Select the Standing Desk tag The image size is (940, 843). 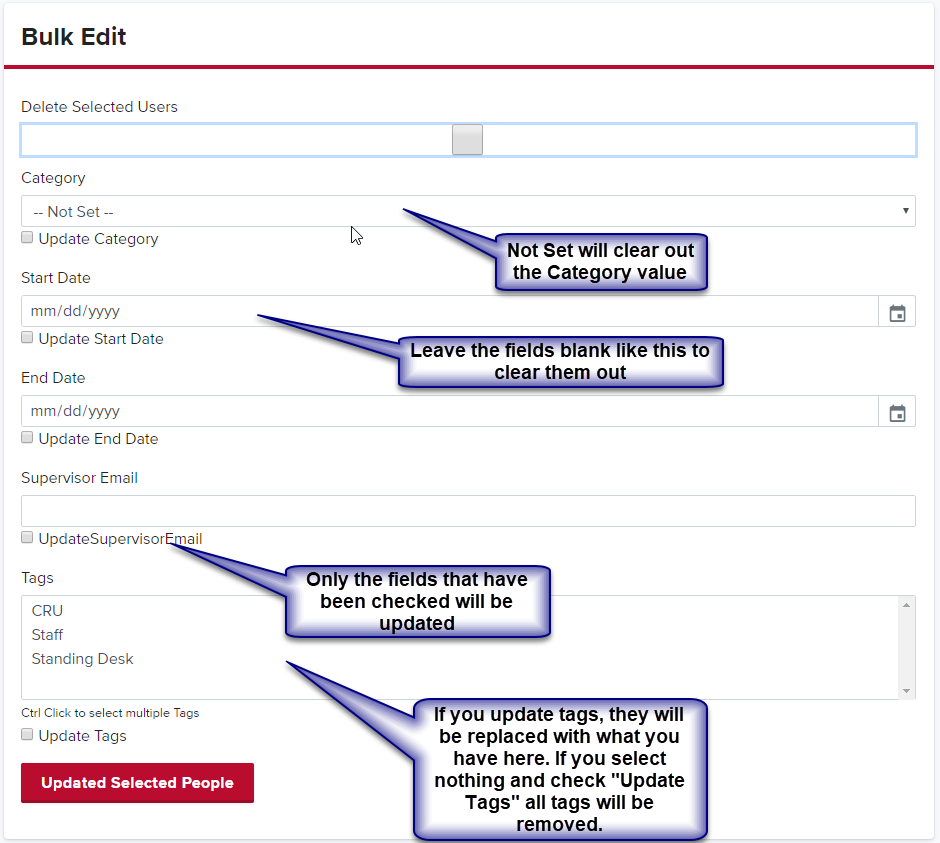(82, 659)
